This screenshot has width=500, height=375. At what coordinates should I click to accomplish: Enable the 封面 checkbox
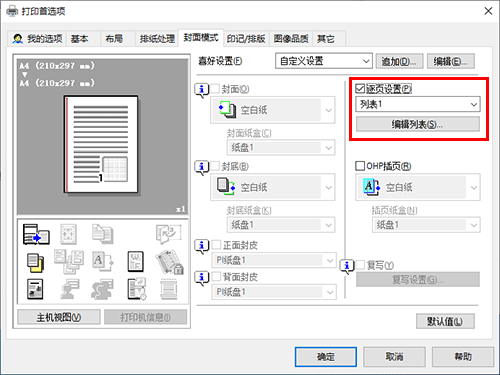215,89
